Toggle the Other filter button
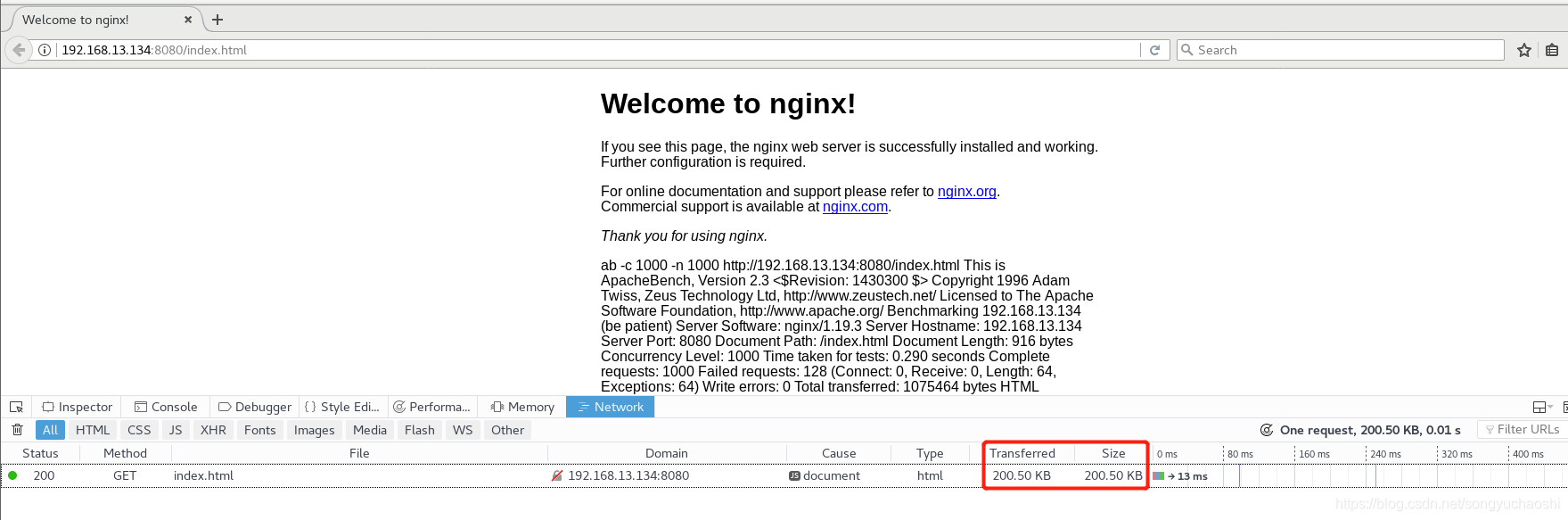The image size is (1568, 520). click(508, 430)
